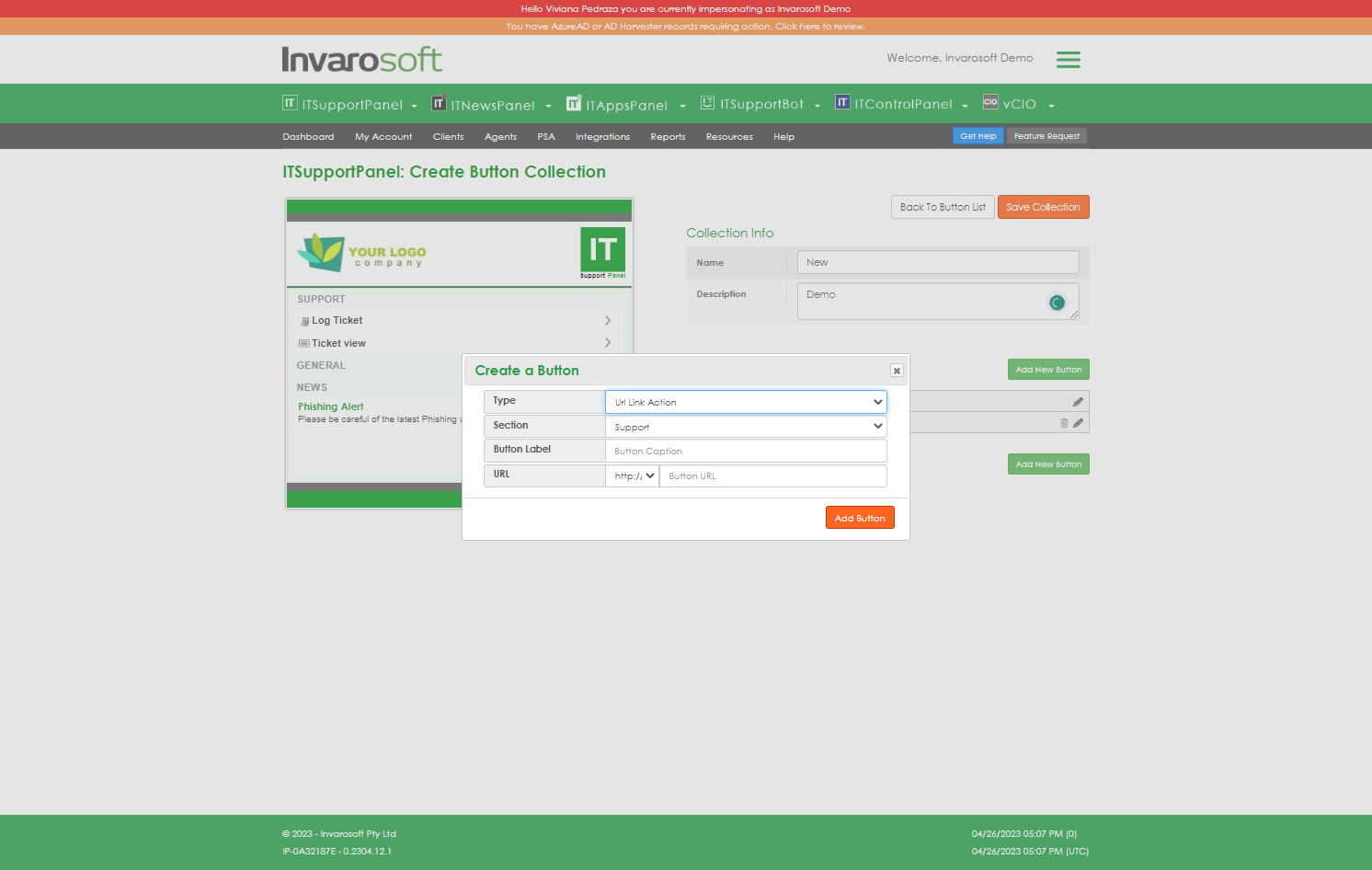
Task: Open the PSA menu item
Action: click(x=546, y=137)
